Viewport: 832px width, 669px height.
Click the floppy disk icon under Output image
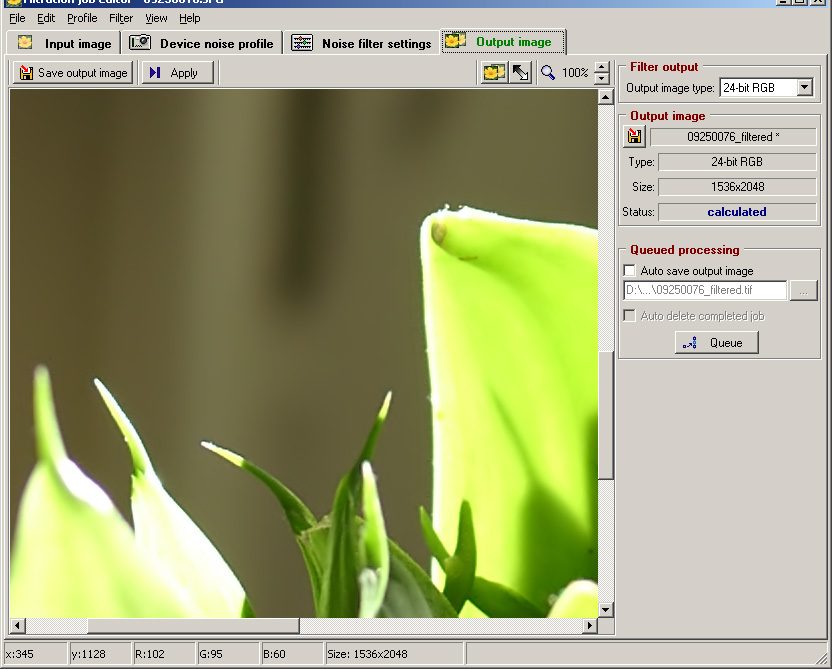634,137
